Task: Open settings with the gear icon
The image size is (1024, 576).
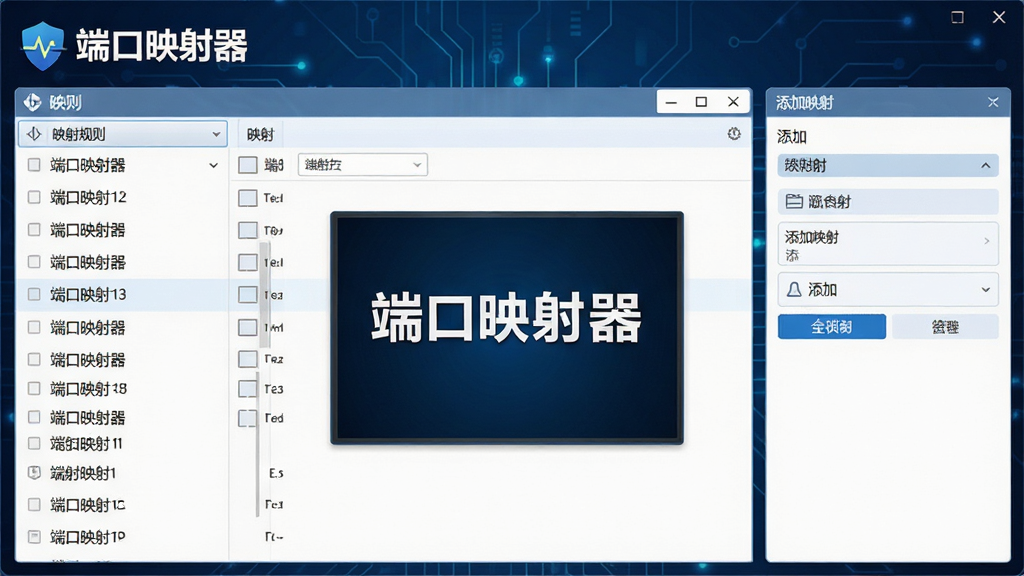Action: pyautogui.click(x=734, y=134)
